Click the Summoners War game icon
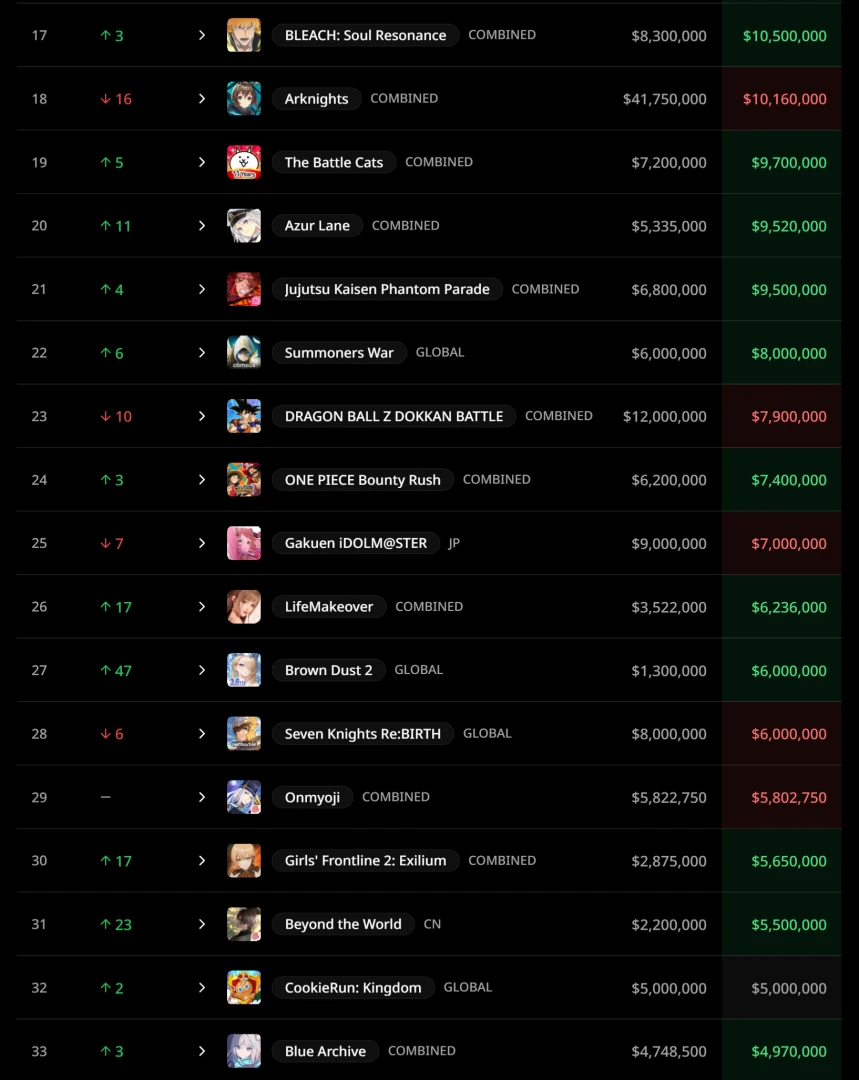 244,353
